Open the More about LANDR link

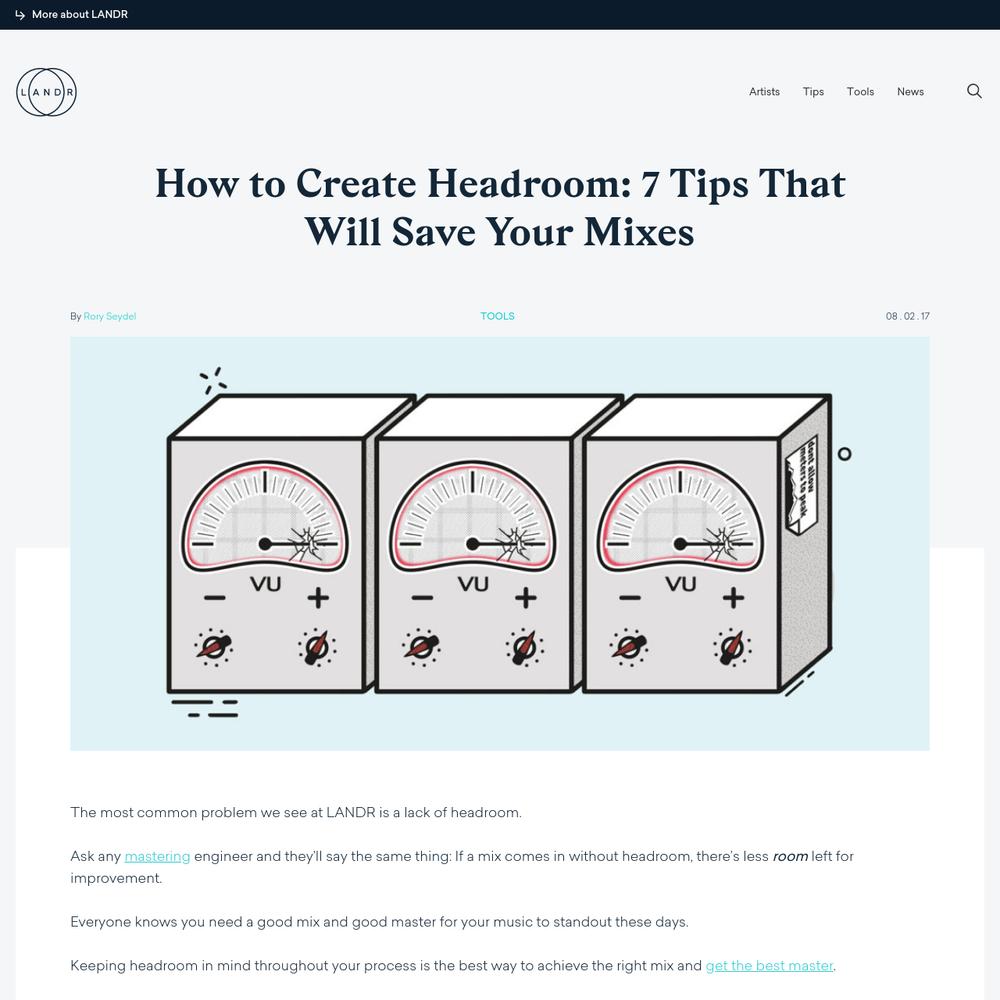[80, 14]
